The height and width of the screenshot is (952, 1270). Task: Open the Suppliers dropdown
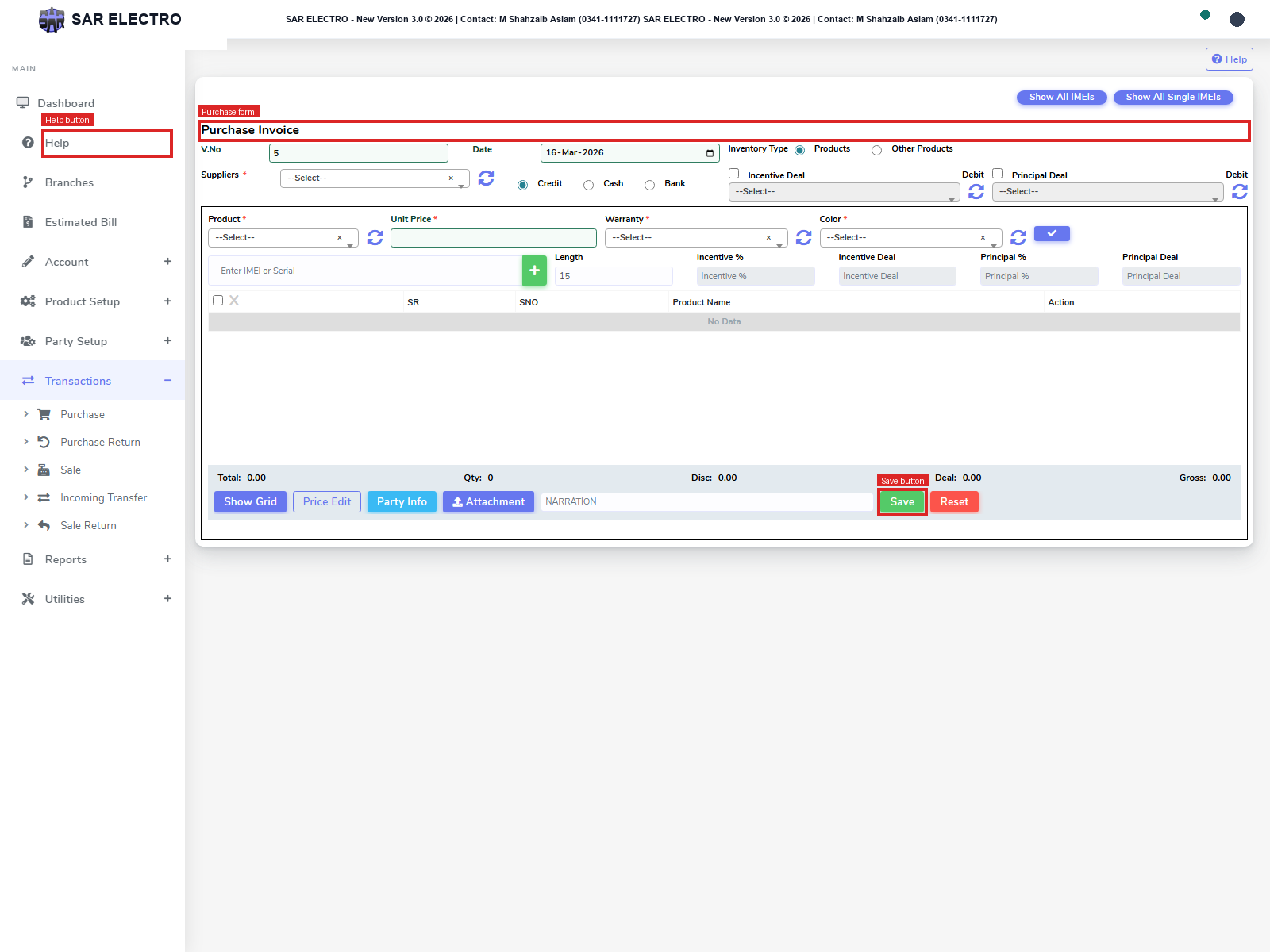tap(375, 178)
